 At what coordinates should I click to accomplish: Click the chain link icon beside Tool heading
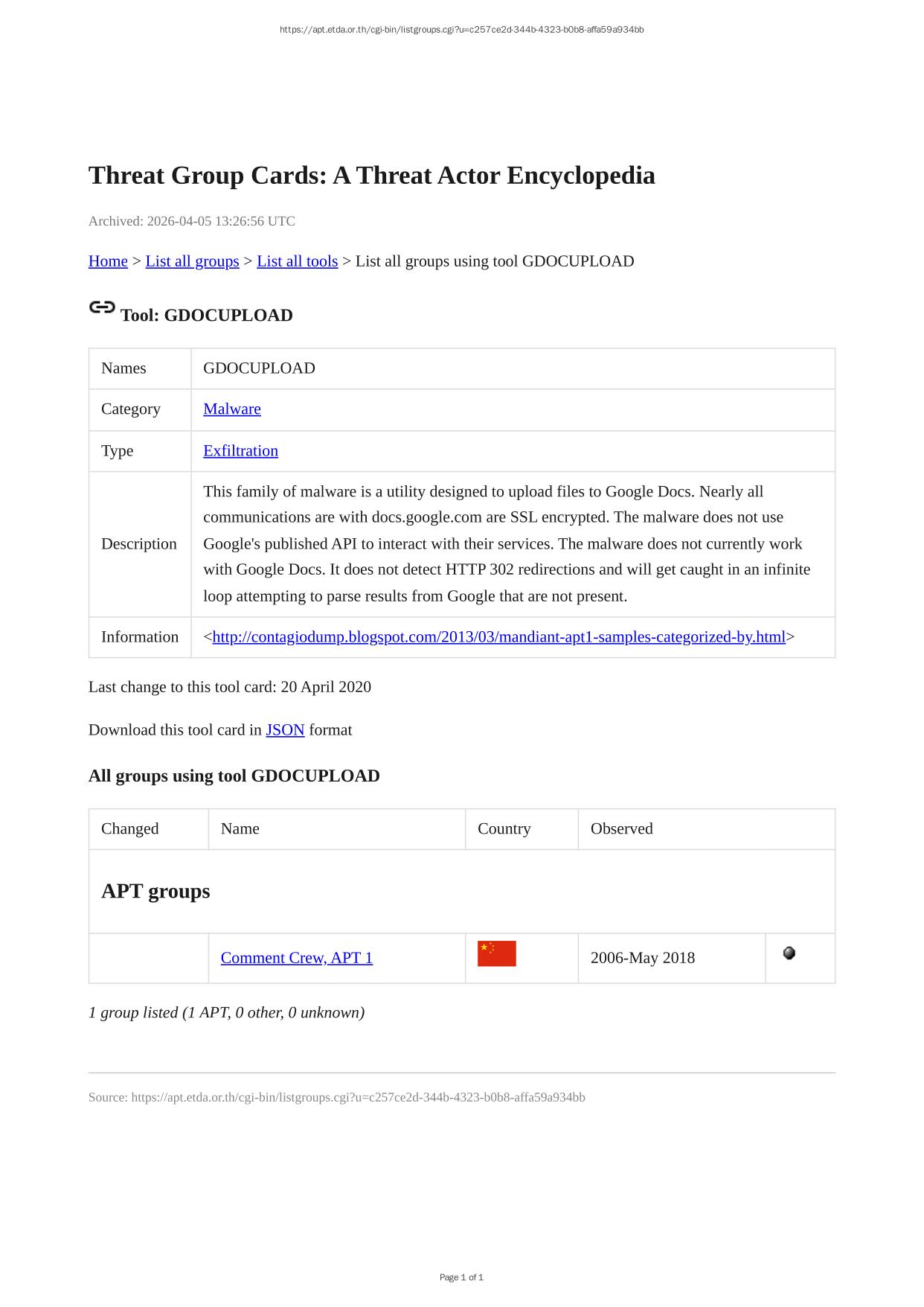(x=102, y=307)
